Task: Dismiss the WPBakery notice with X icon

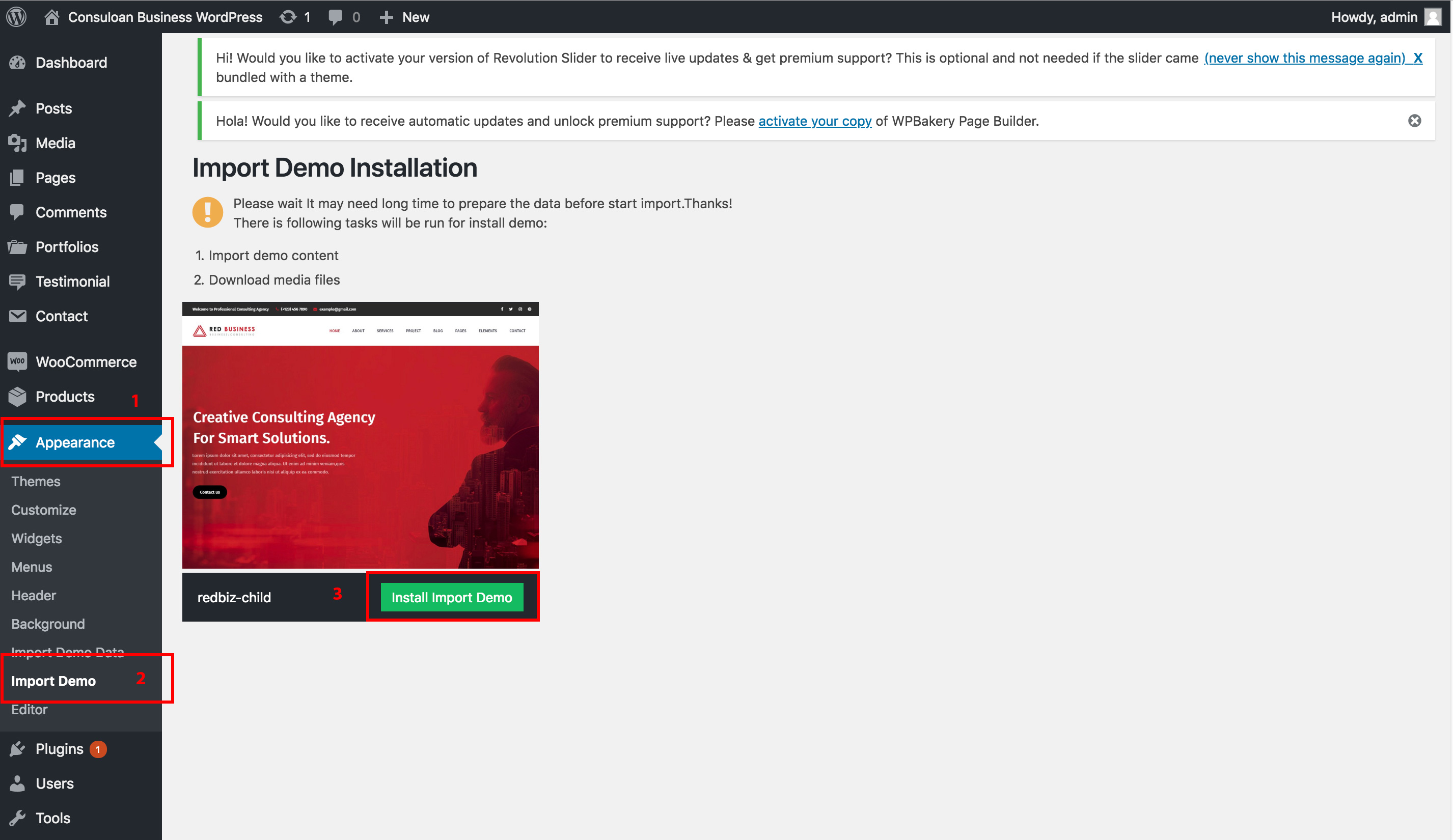Action: [x=1414, y=121]
